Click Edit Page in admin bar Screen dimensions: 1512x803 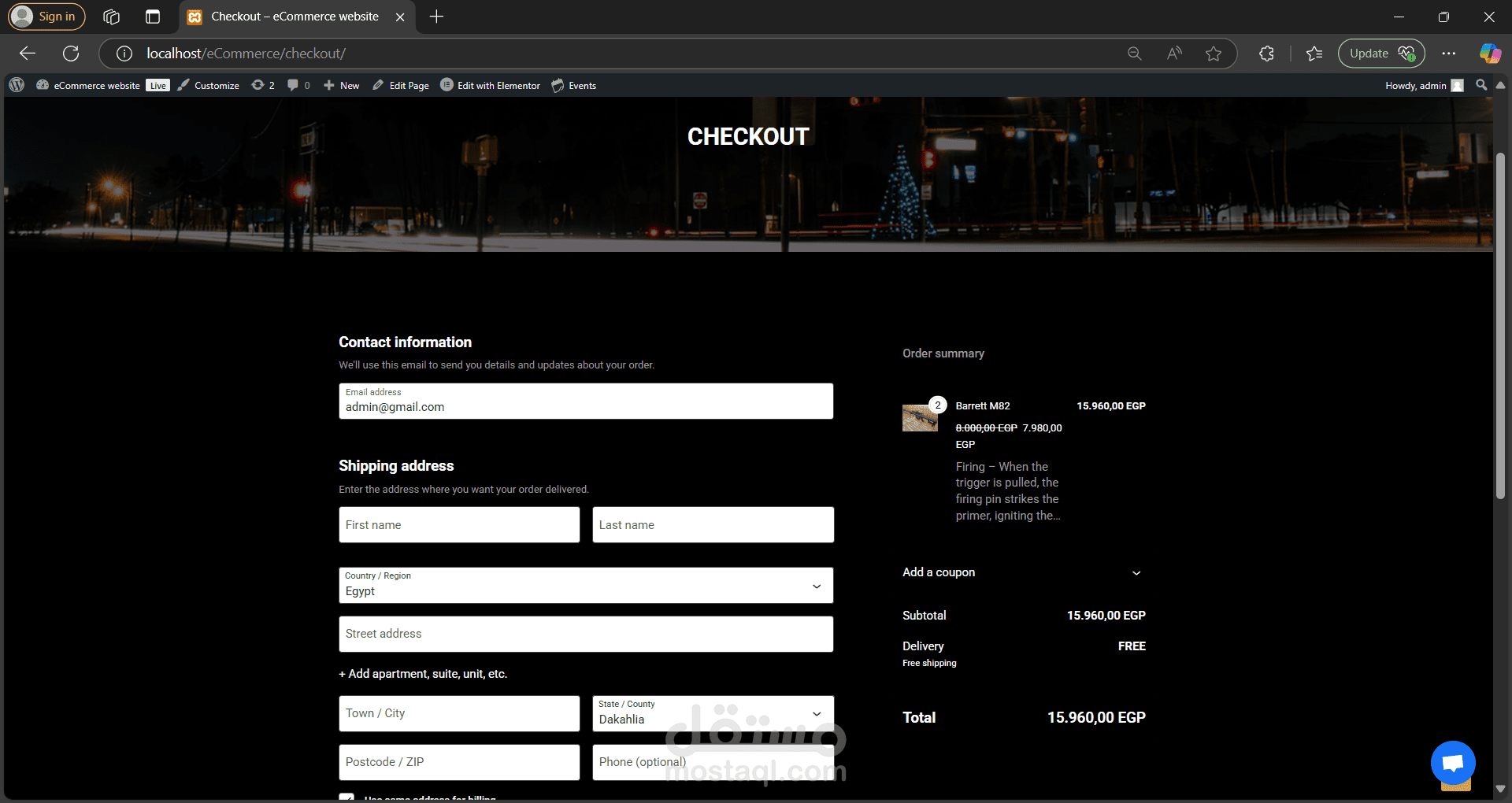tap(401, 85)
